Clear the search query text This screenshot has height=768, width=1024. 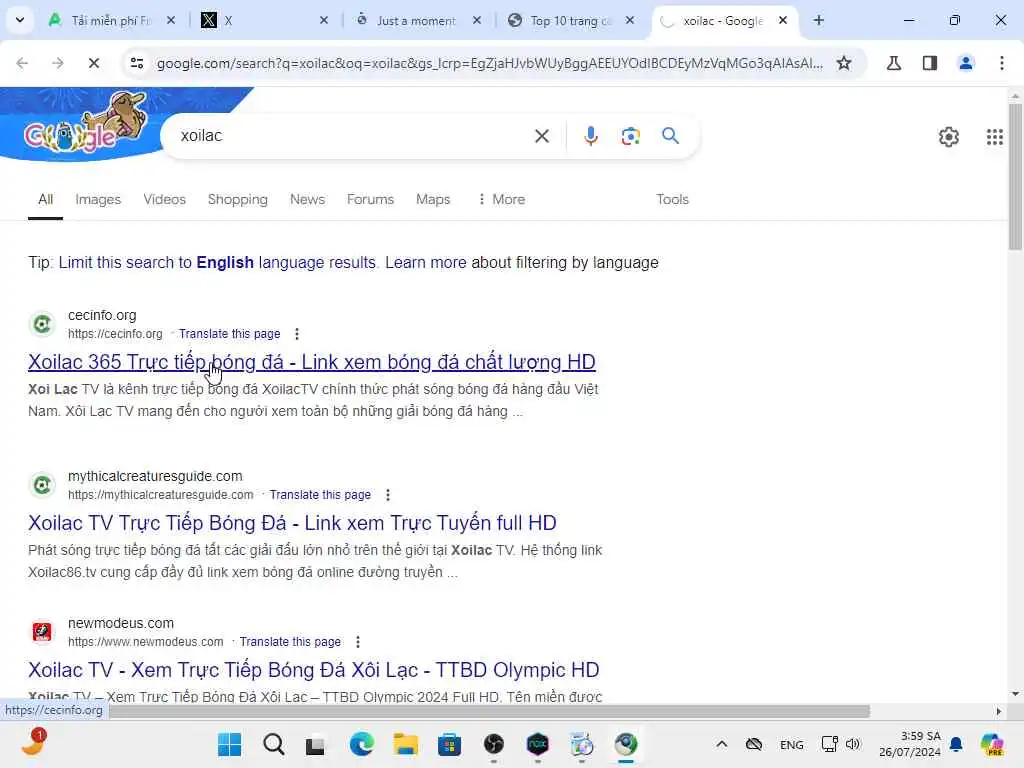541,136
